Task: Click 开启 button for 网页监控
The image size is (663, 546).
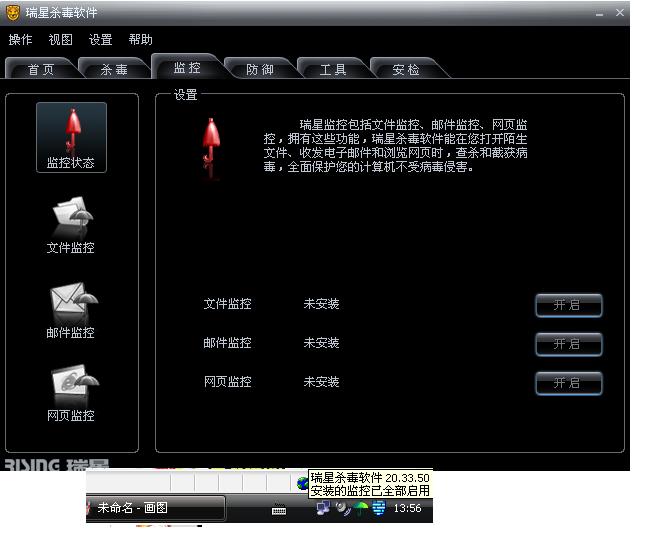Action: point(569,383)
